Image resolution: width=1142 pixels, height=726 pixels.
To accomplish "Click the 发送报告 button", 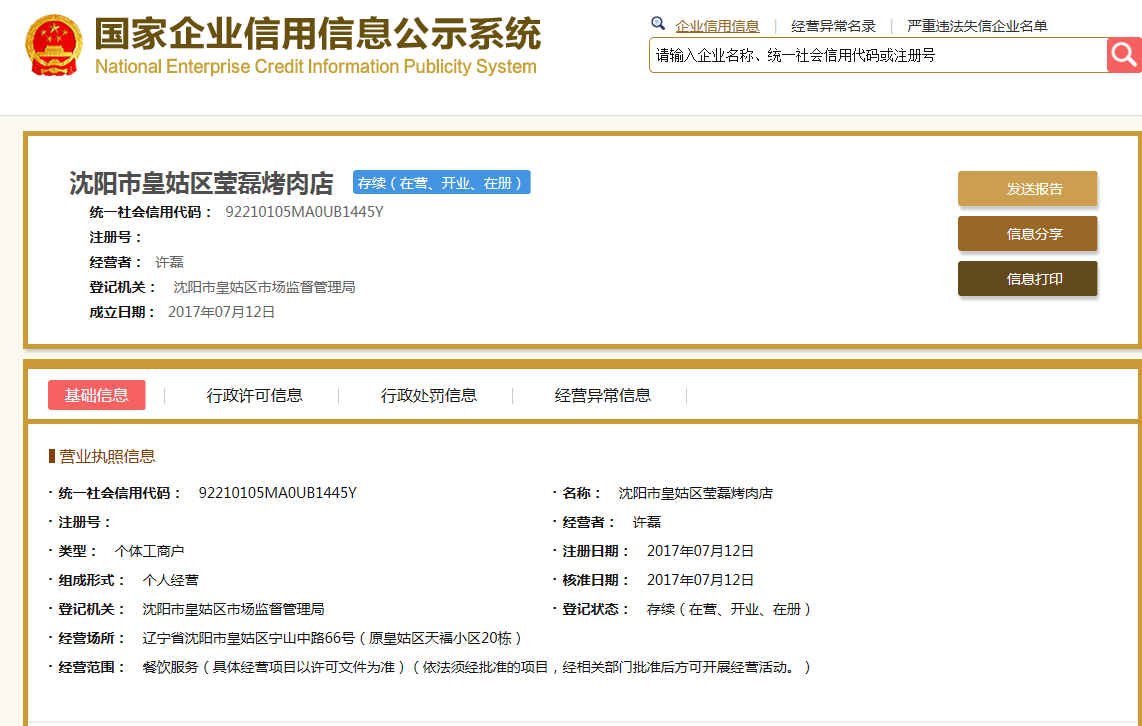I will (1027, 189).
